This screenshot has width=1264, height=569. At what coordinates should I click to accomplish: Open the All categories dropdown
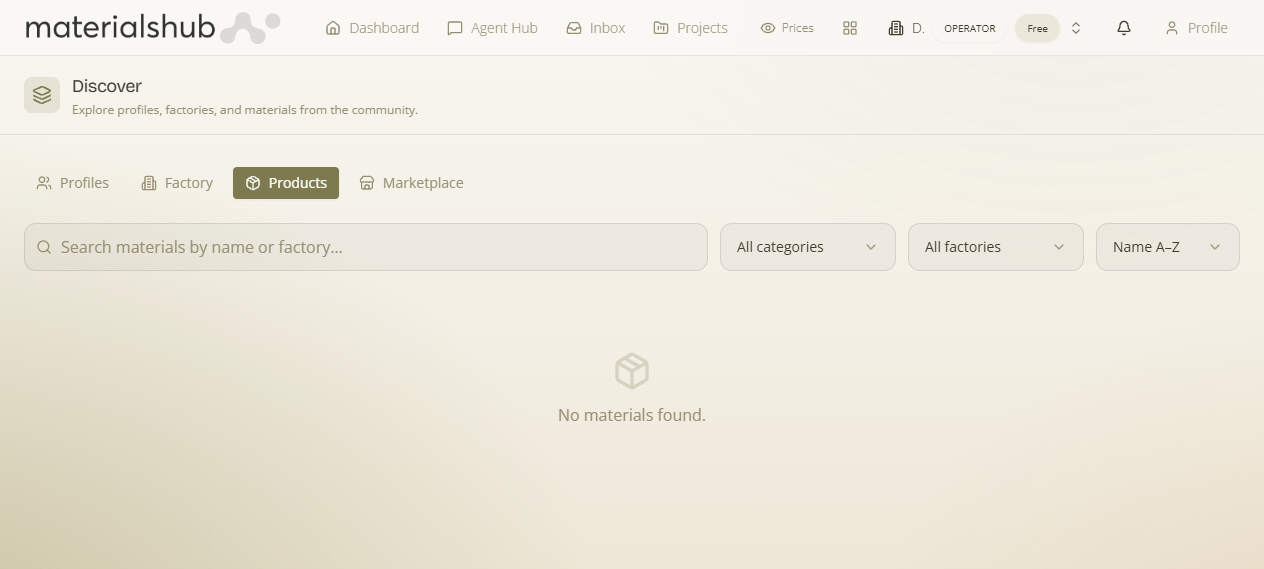808,247
